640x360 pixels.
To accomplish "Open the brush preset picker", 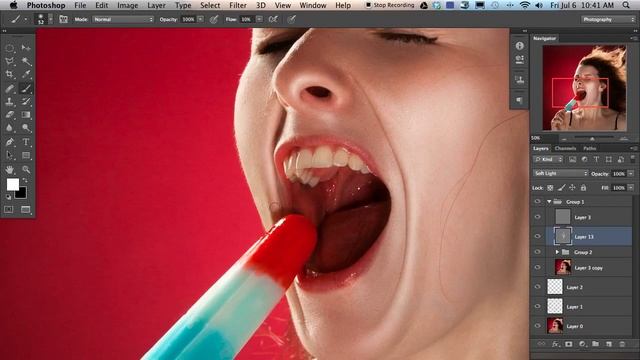I will pos(44,19).
